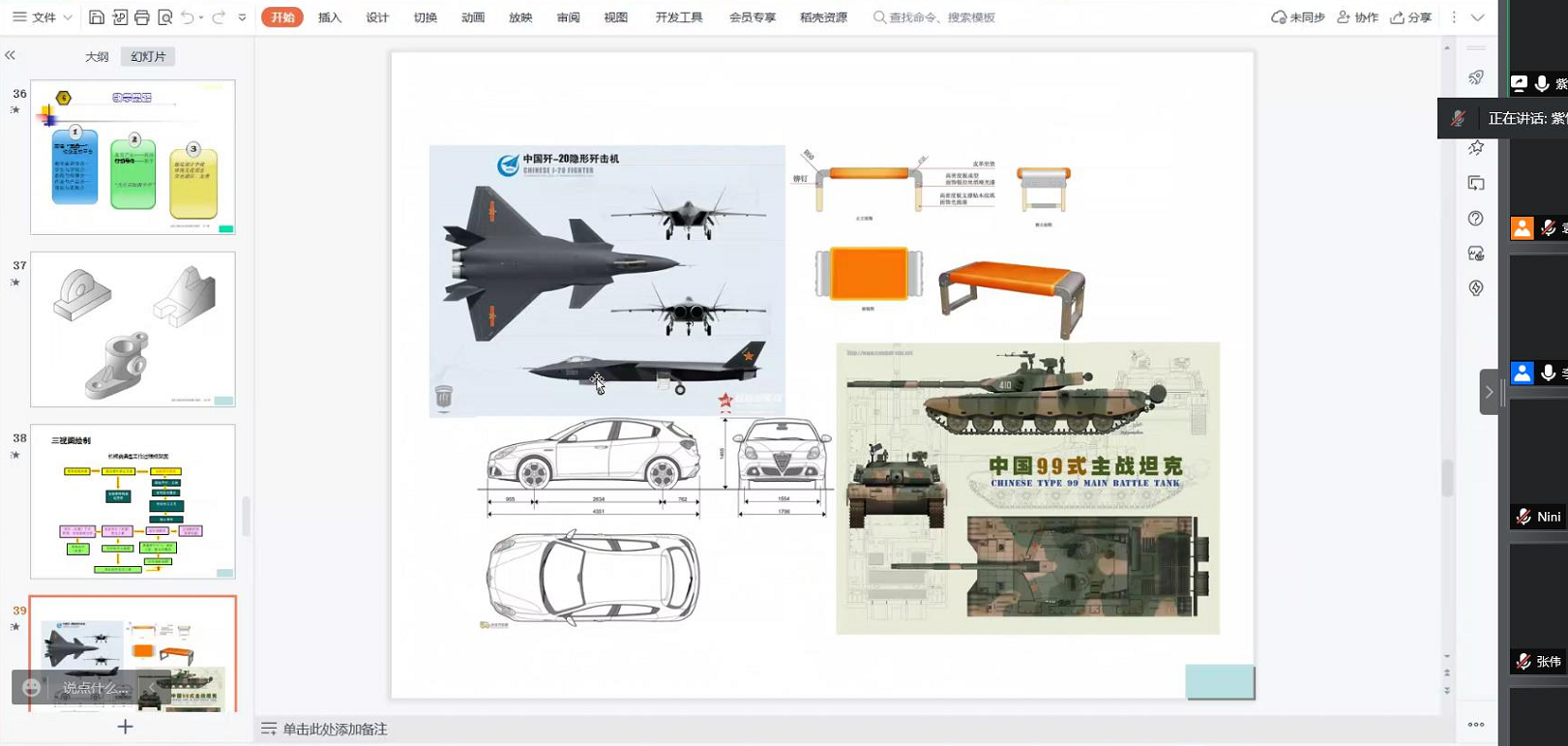The width and height of the screenshot is (1568, 746).
Task: Open the help question mark icon
Action: 1475,219
